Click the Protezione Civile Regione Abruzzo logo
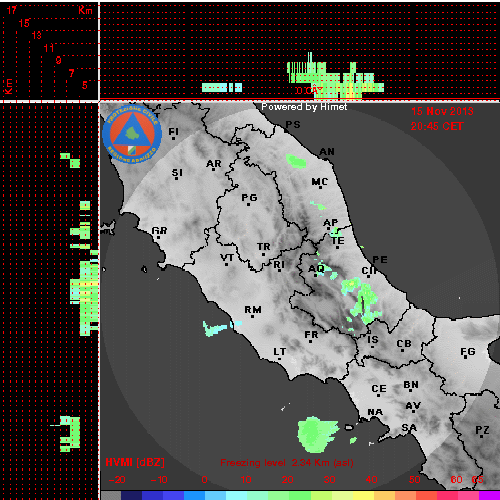This screenshot has width=500, height=500. pos(132,134)
